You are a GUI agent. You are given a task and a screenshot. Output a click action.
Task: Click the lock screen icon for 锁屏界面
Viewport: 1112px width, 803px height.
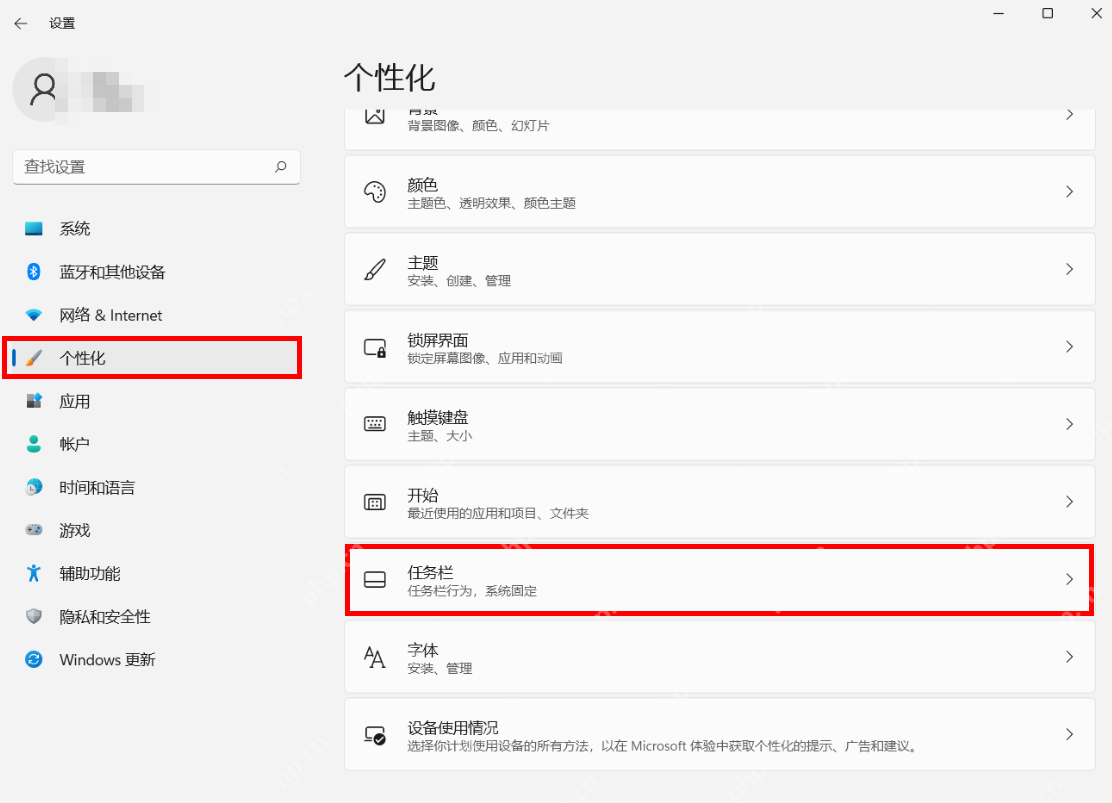click(x=374, y=347)
